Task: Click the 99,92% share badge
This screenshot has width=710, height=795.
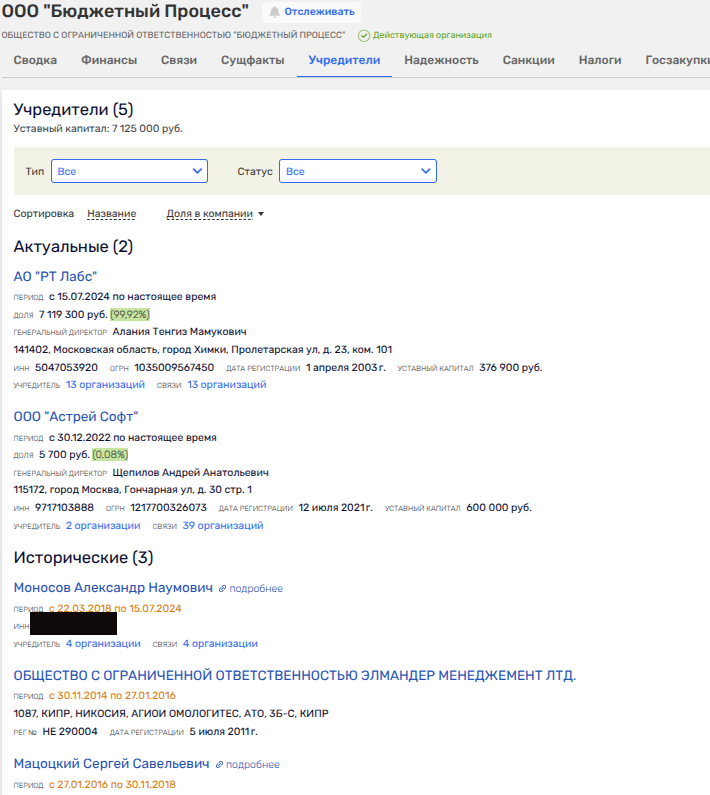Action: [130, 314]
